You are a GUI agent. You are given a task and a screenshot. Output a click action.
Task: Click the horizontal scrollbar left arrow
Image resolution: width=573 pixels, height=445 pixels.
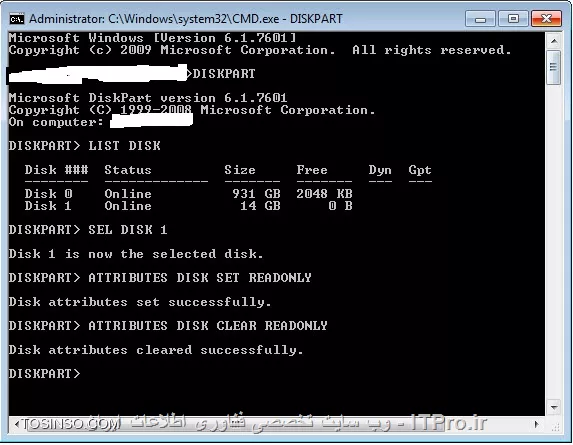16,424
